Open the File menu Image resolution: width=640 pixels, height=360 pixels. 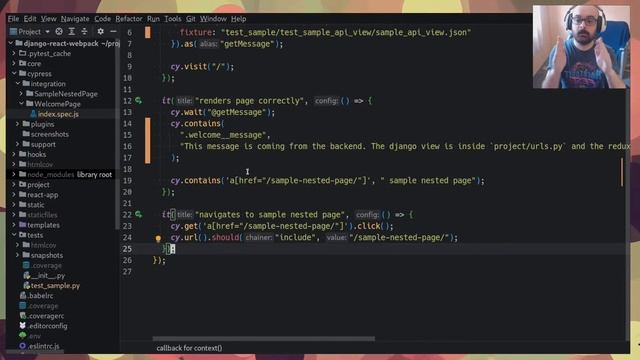click(13, 19)
